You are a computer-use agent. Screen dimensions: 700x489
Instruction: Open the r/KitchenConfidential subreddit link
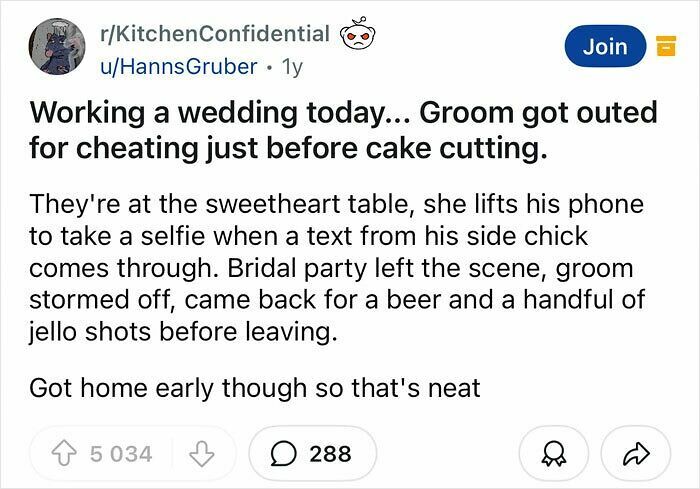[x=214, y=33]
